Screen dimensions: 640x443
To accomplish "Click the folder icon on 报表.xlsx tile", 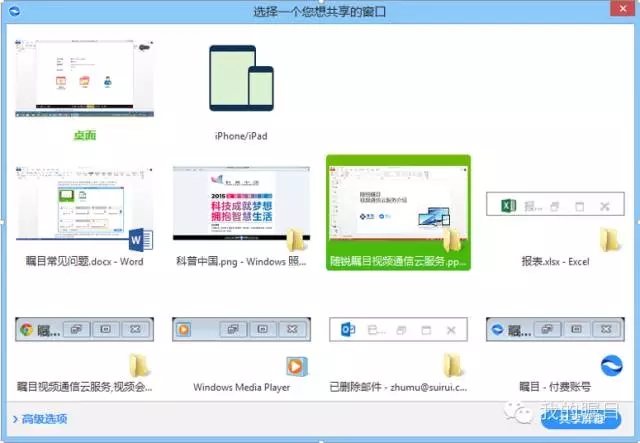I will tap(611, 239).
